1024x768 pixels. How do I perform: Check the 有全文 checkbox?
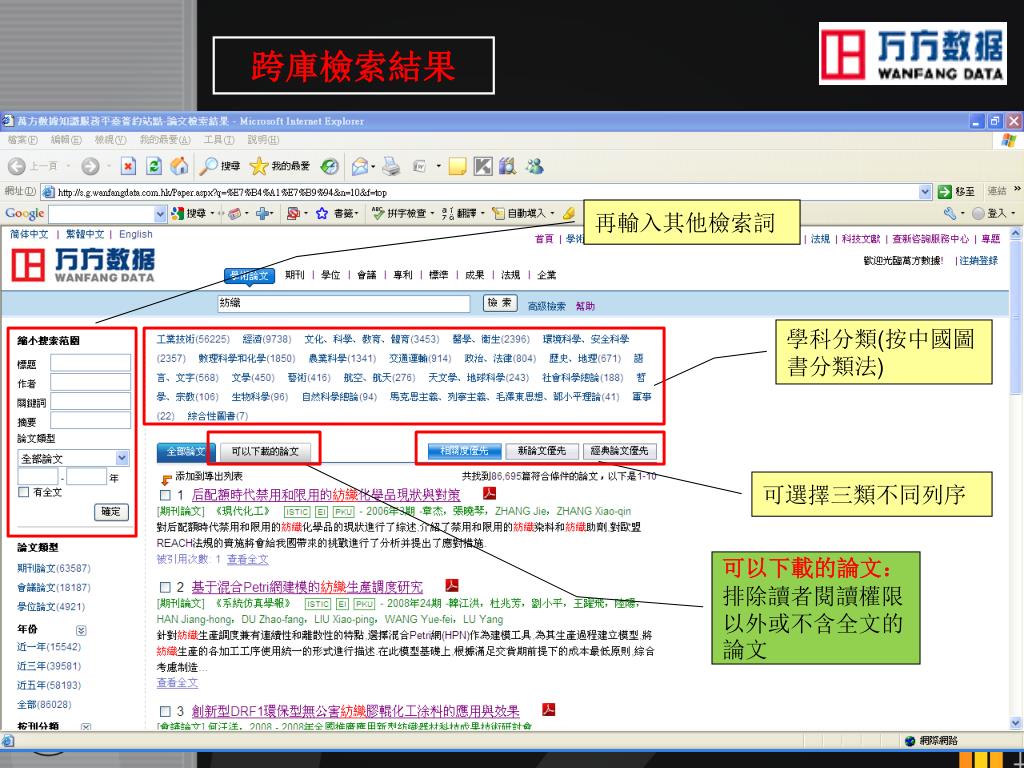24,492
